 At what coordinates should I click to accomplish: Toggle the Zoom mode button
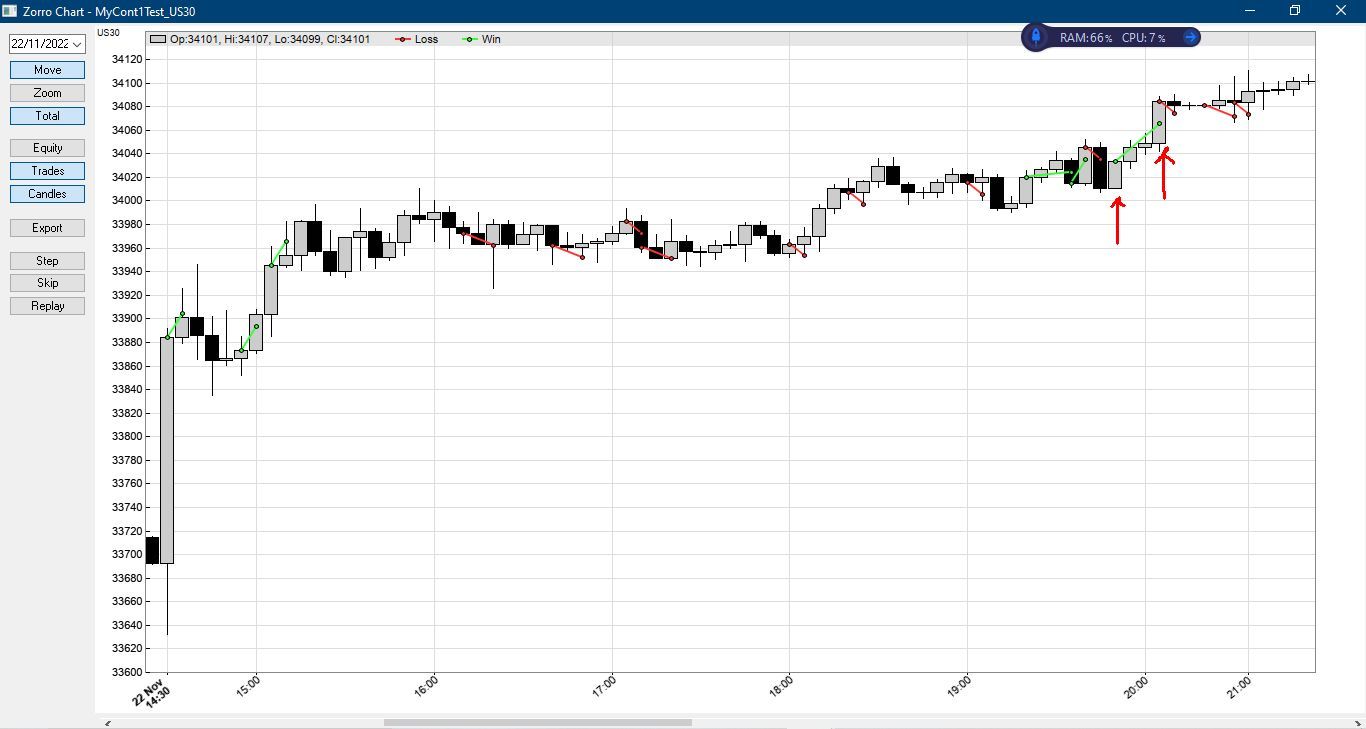47,93
